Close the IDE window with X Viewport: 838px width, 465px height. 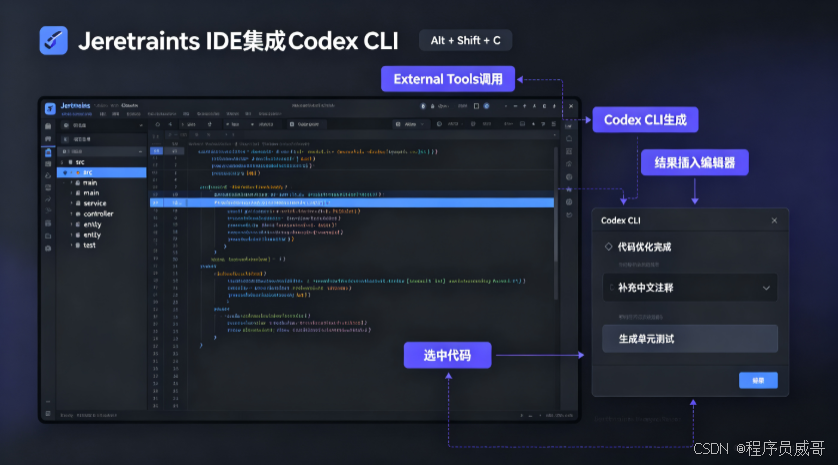(x=571, y=106)
